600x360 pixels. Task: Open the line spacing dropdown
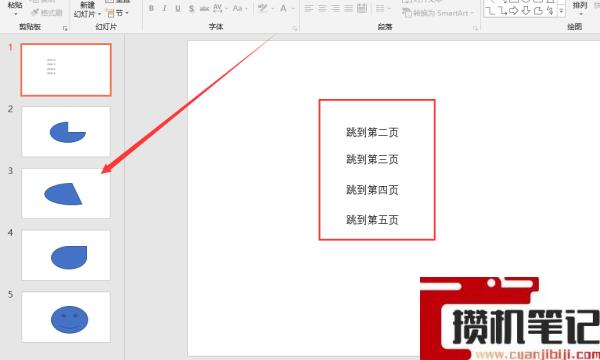[383, 8]
